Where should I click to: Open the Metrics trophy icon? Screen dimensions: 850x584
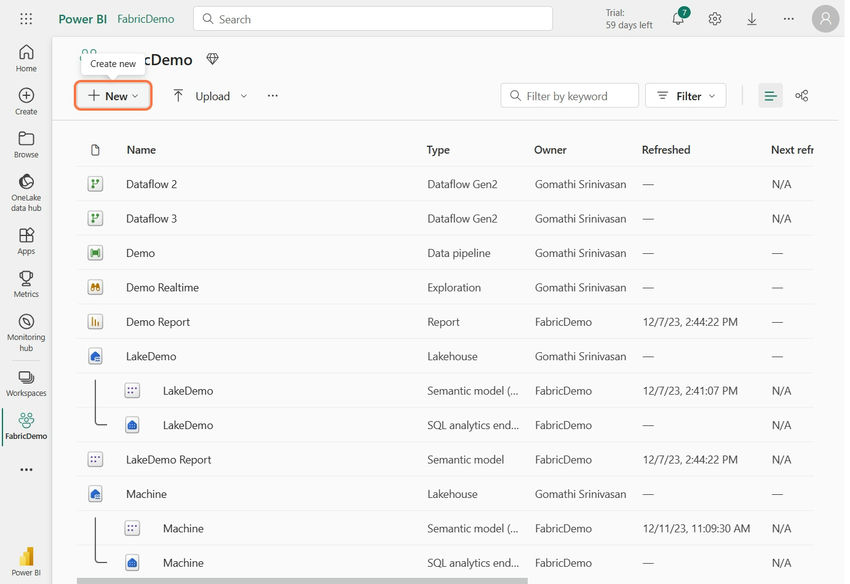(x=26, y=284)
